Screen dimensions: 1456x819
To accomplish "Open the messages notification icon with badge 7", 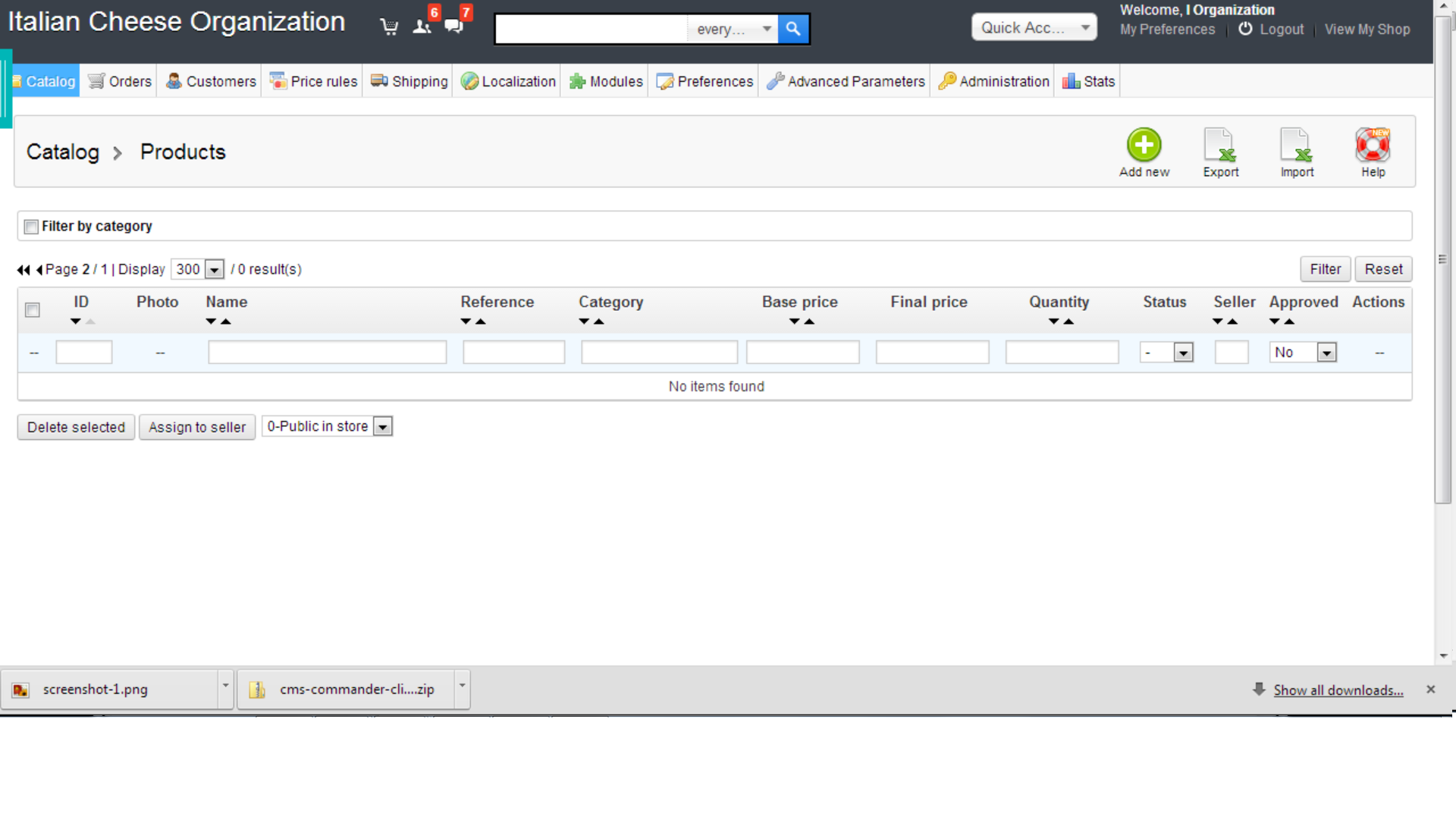I will 454,27.
